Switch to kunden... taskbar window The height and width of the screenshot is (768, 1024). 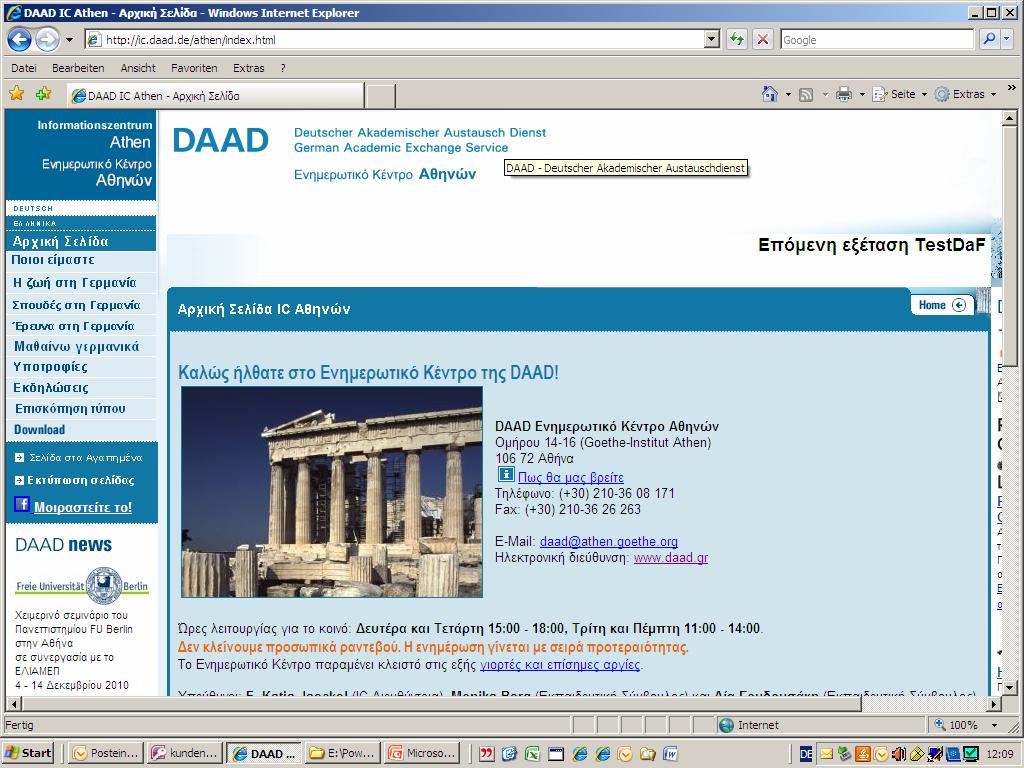click(x=184, y=753)
